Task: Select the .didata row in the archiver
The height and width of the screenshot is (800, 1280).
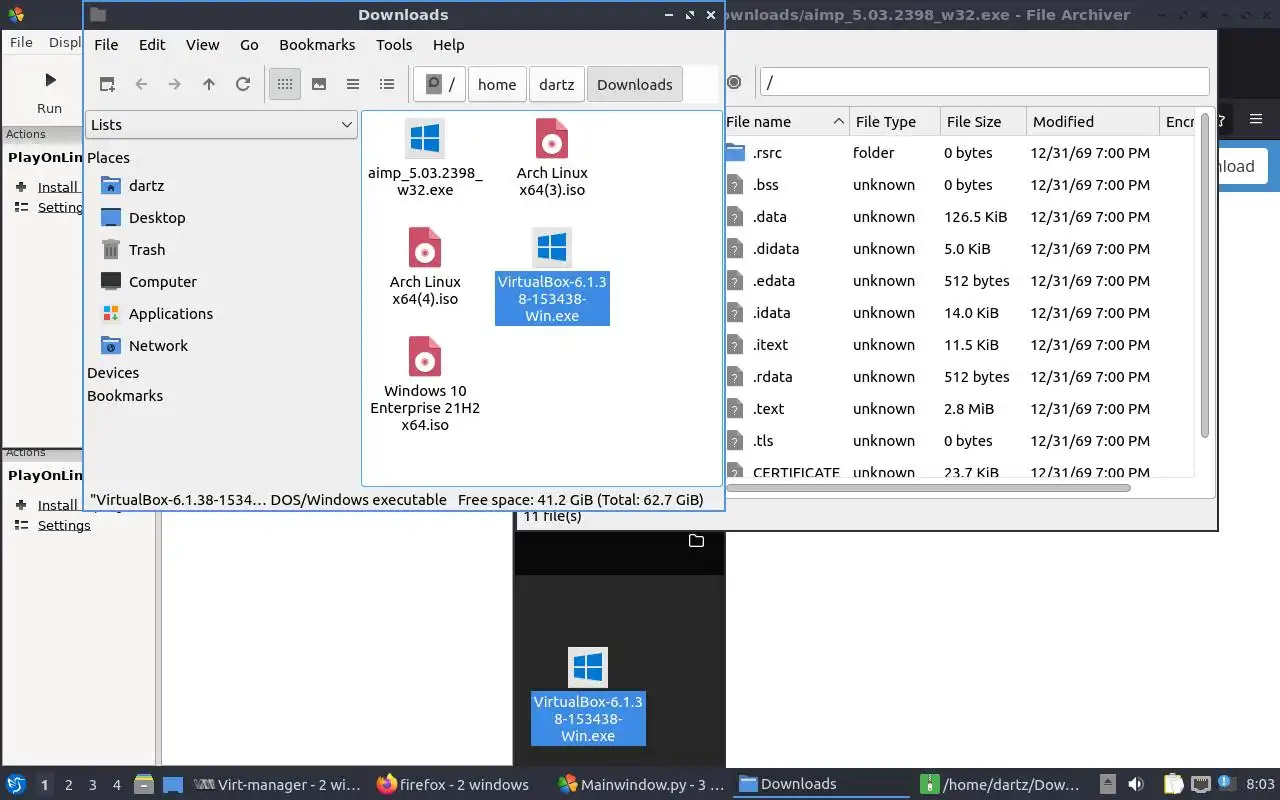Action: click(960, 249)
